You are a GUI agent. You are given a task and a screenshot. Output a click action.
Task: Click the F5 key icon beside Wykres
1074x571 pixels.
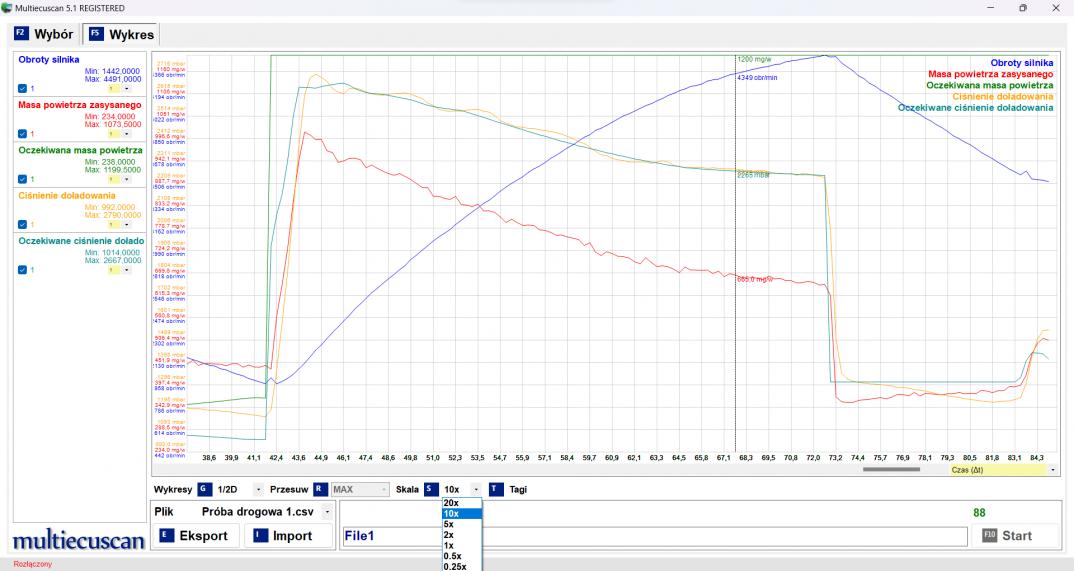point(96,34)
